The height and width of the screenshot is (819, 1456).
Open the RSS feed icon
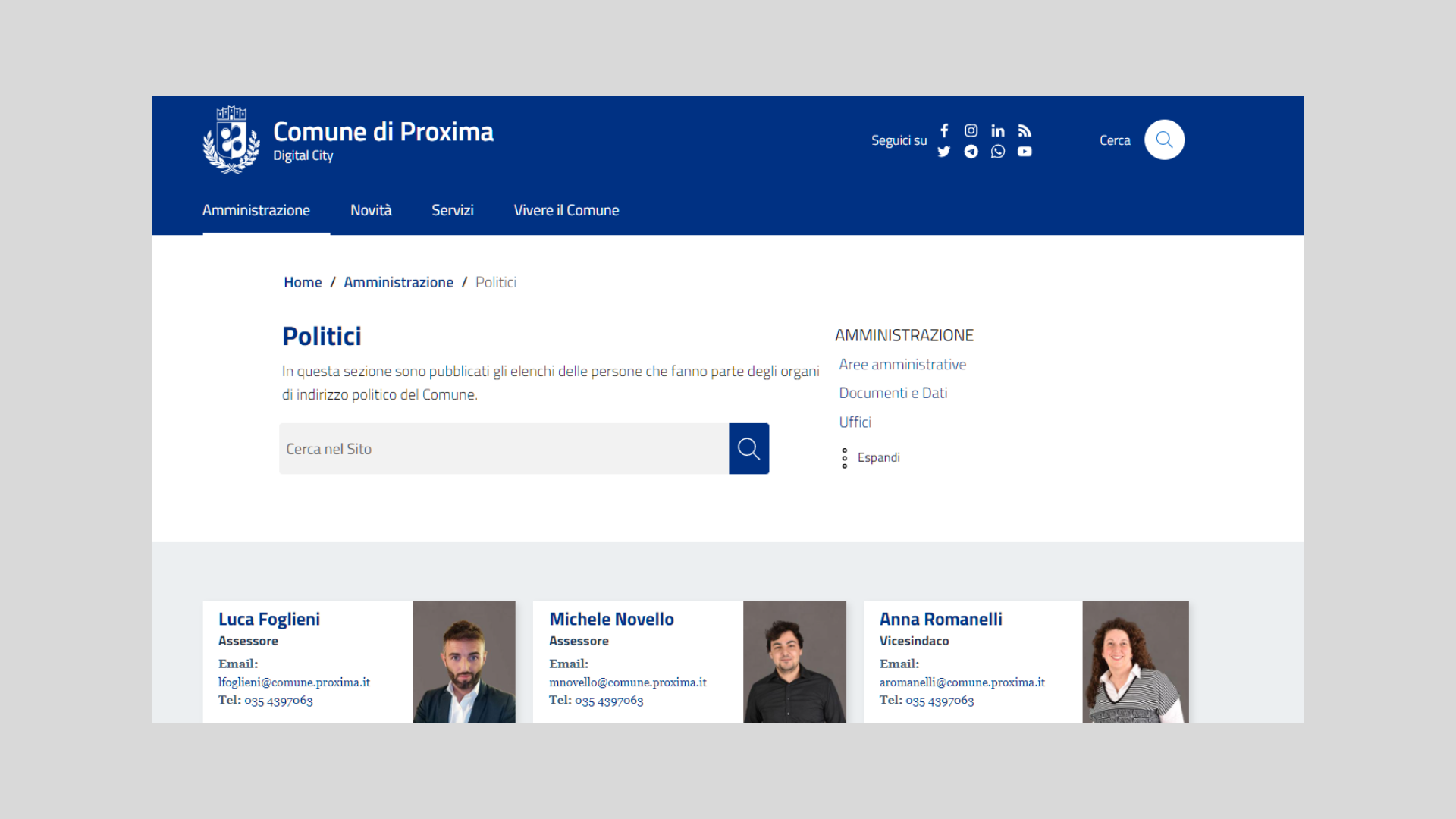click(1025, 130)
